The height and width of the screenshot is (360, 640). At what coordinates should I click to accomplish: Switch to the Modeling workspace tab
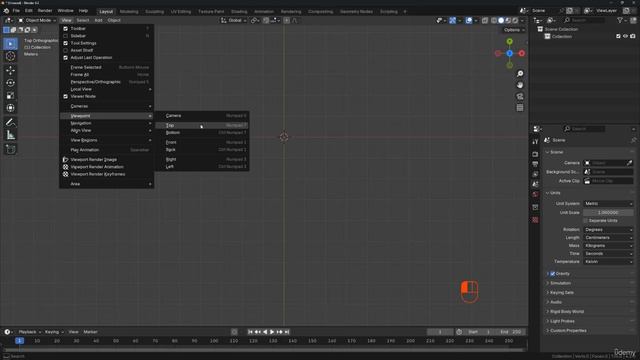(129, 11)
